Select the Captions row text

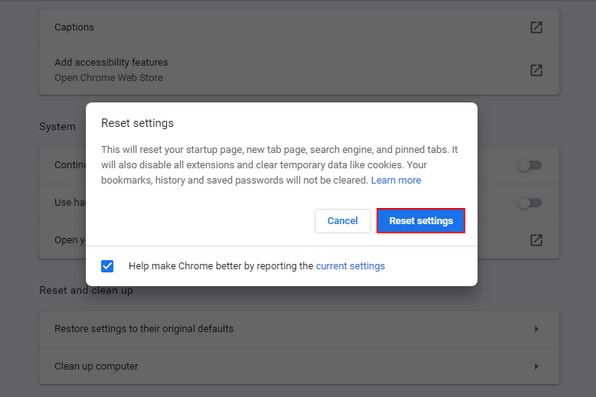tap(74, 27)
